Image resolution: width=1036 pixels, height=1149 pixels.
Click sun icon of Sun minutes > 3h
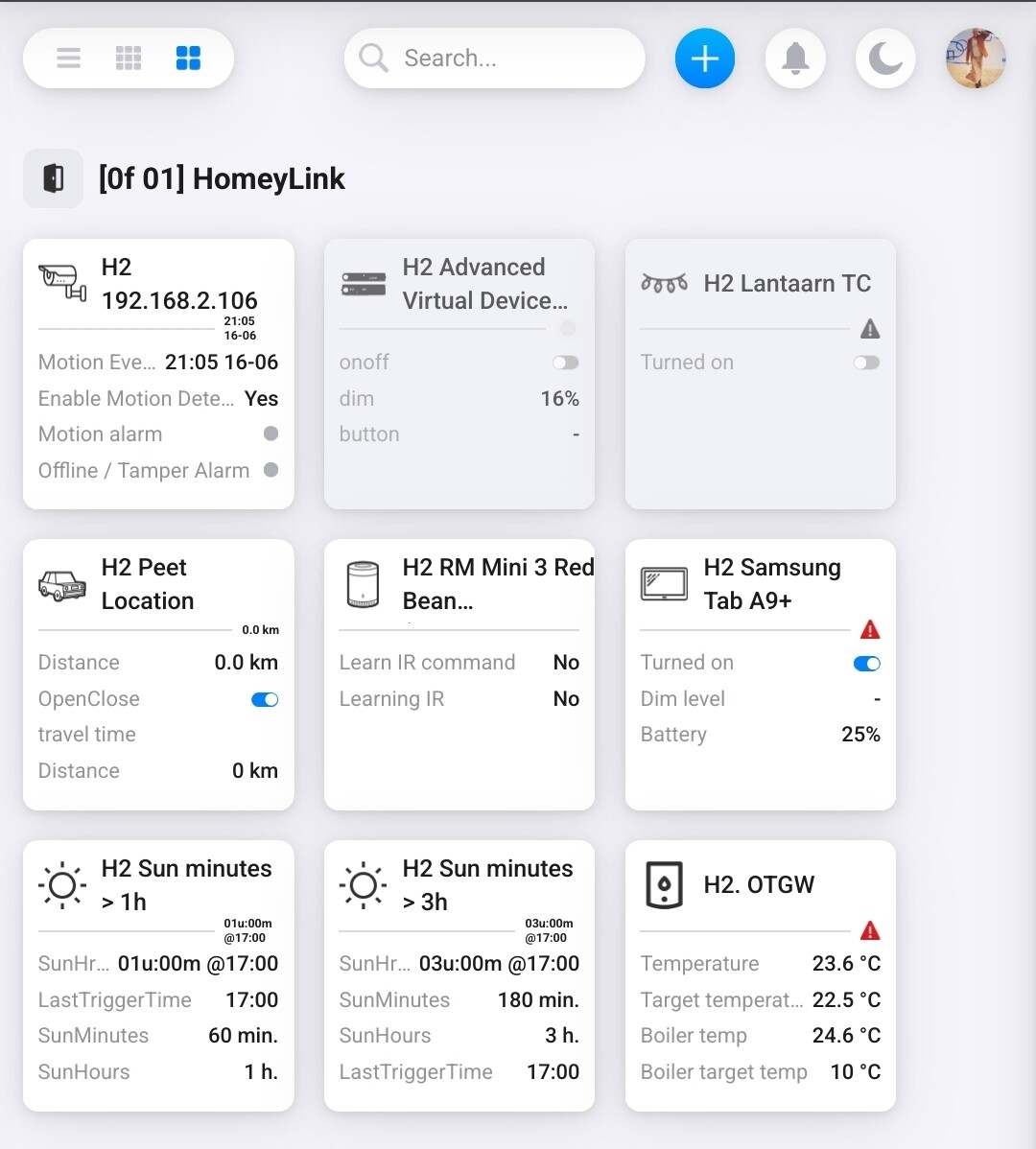click(x=363, y=885)
